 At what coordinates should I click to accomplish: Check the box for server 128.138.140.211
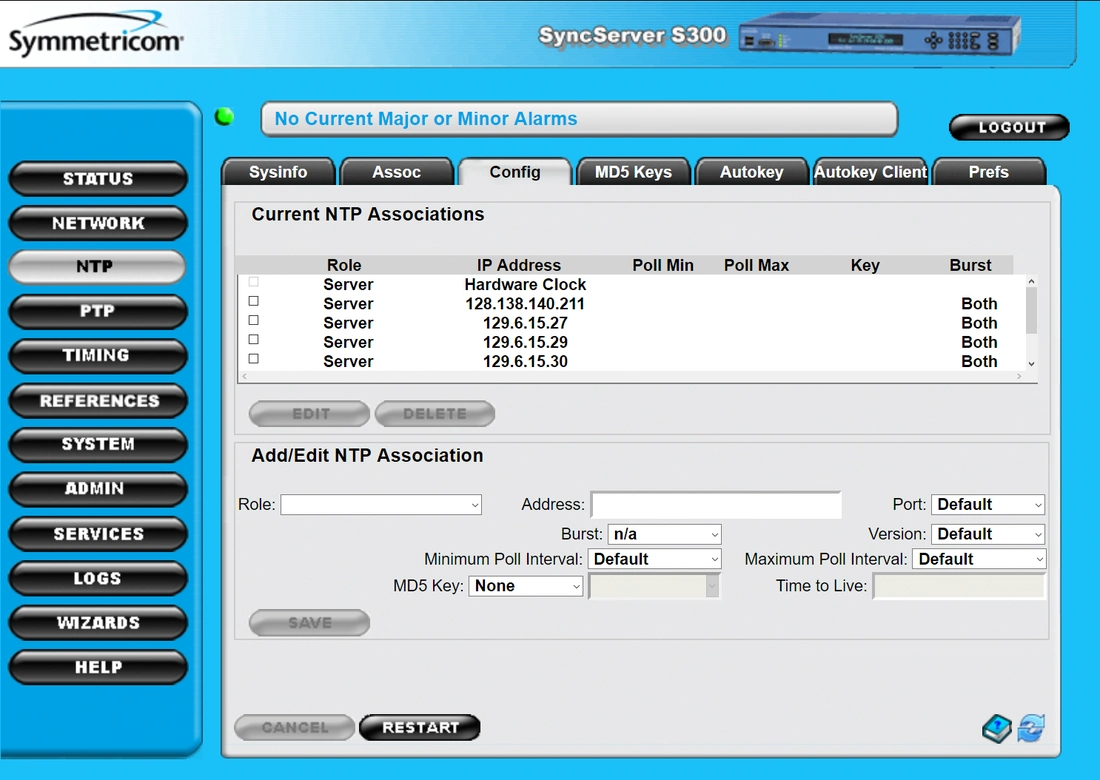point(253,302)
